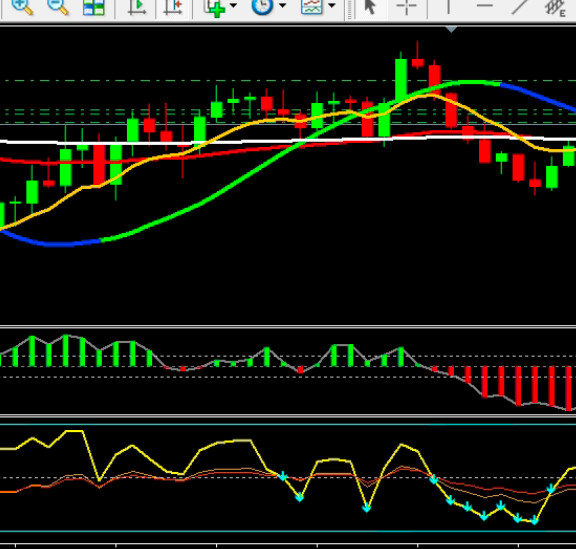Expand the indicators dropdown arrow
This screenshot has width=576, height=549.
[x=233, y=6]
